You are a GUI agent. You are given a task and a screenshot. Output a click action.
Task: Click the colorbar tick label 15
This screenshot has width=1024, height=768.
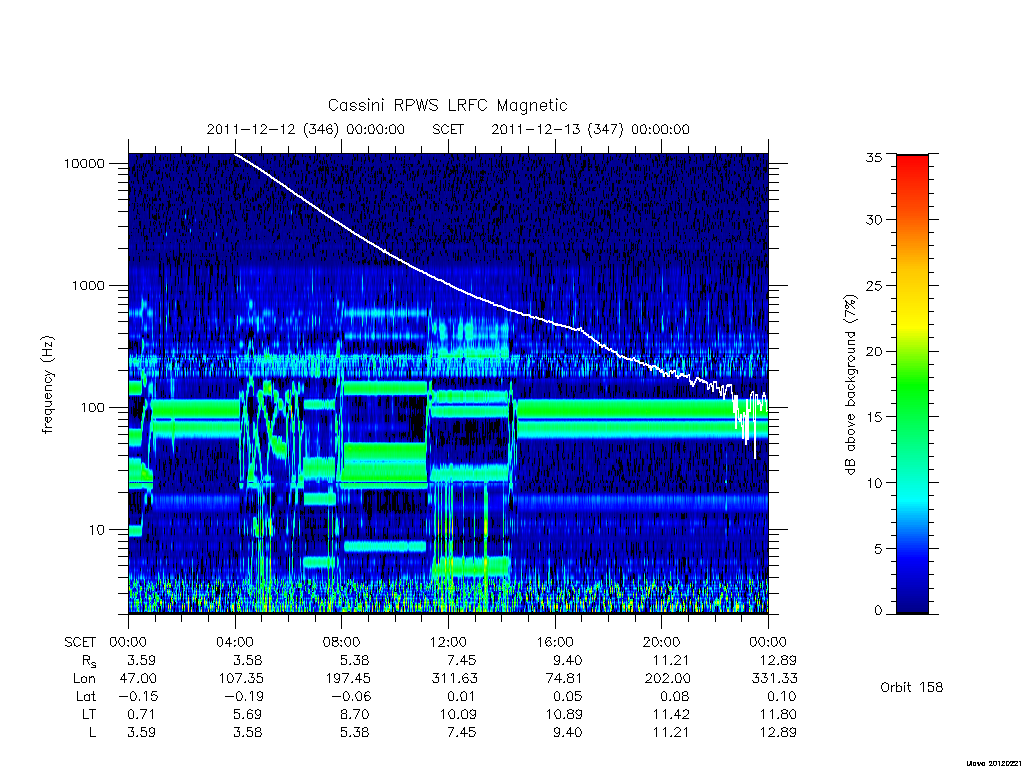(x=873, y=417)
